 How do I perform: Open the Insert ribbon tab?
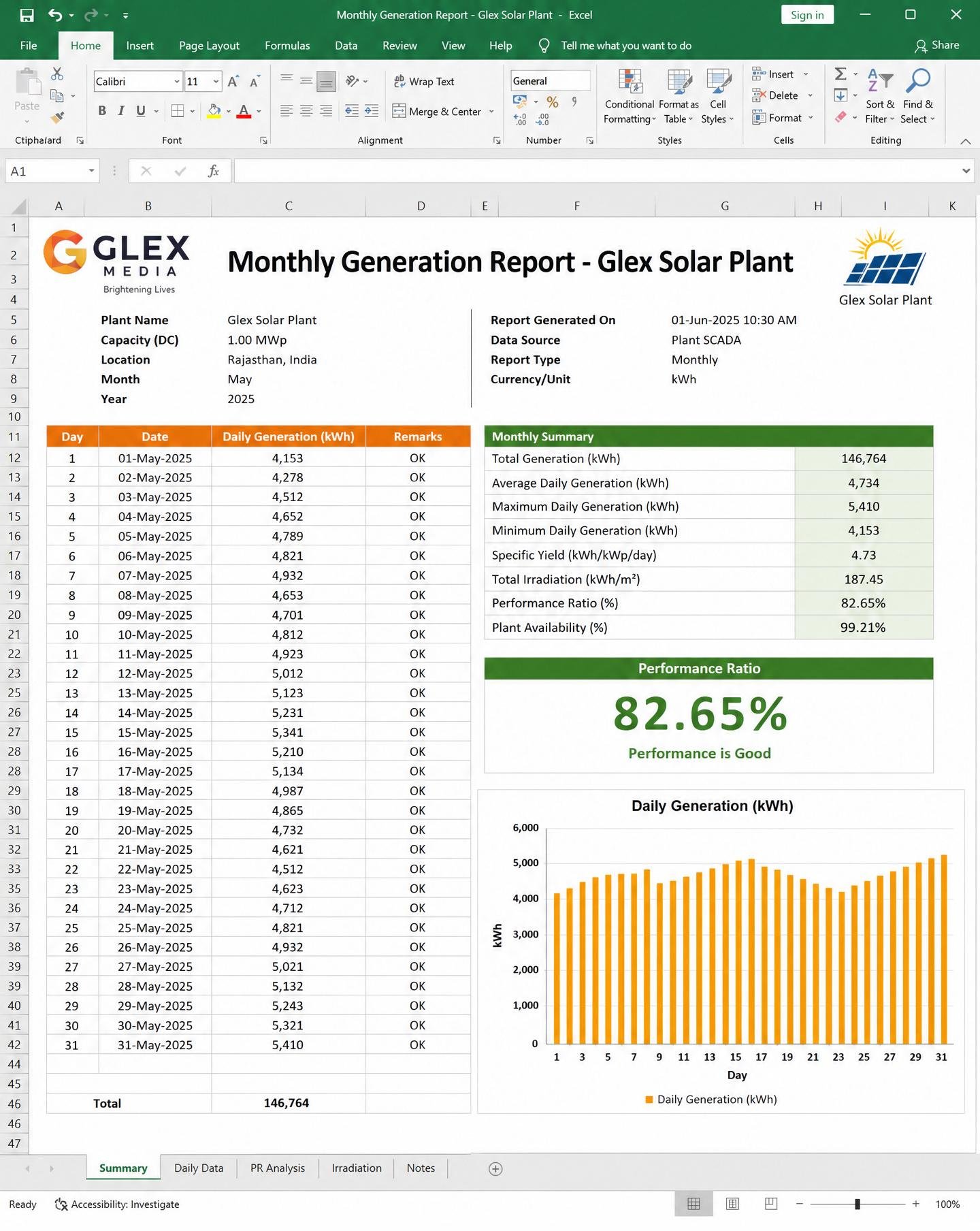point(140,46)
